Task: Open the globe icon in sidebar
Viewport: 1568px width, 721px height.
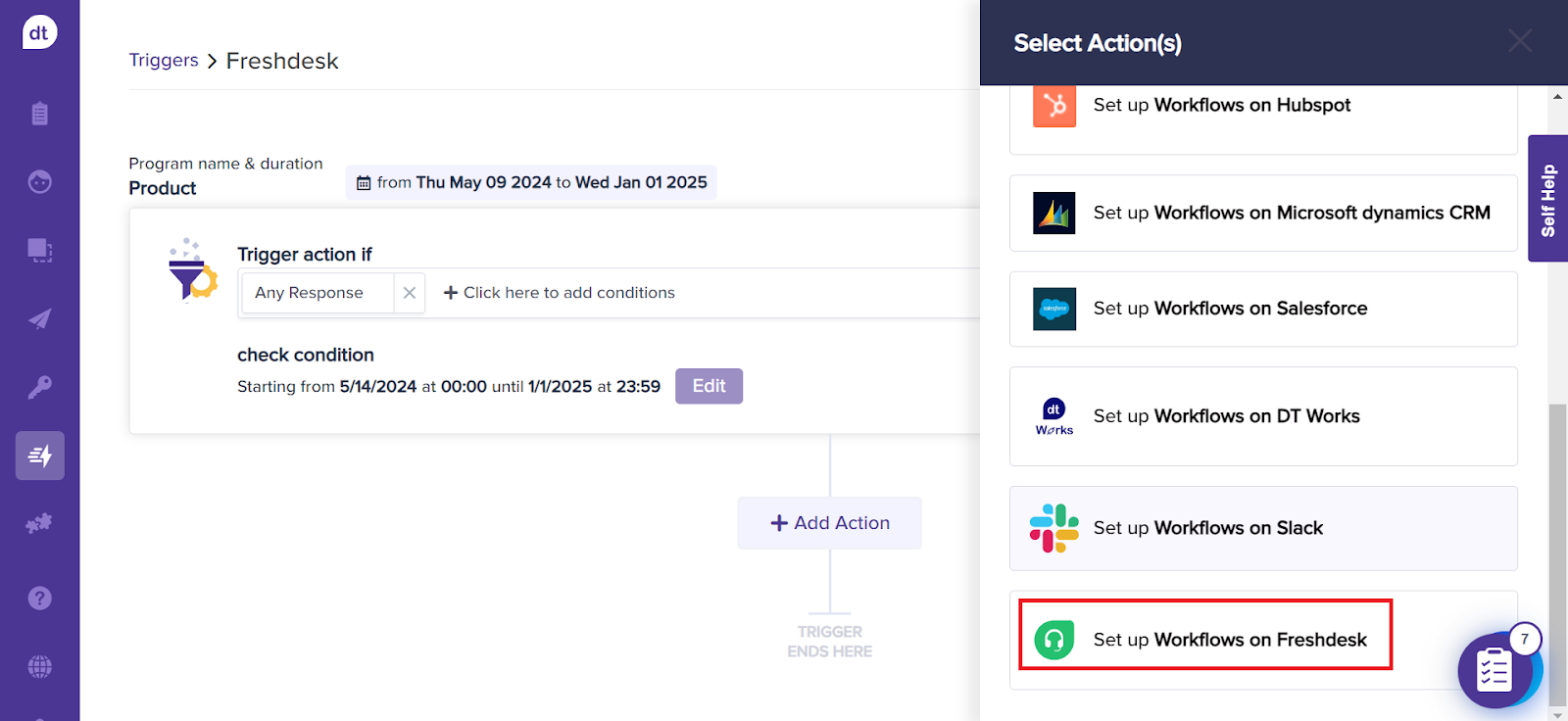Action: (39, 667)
